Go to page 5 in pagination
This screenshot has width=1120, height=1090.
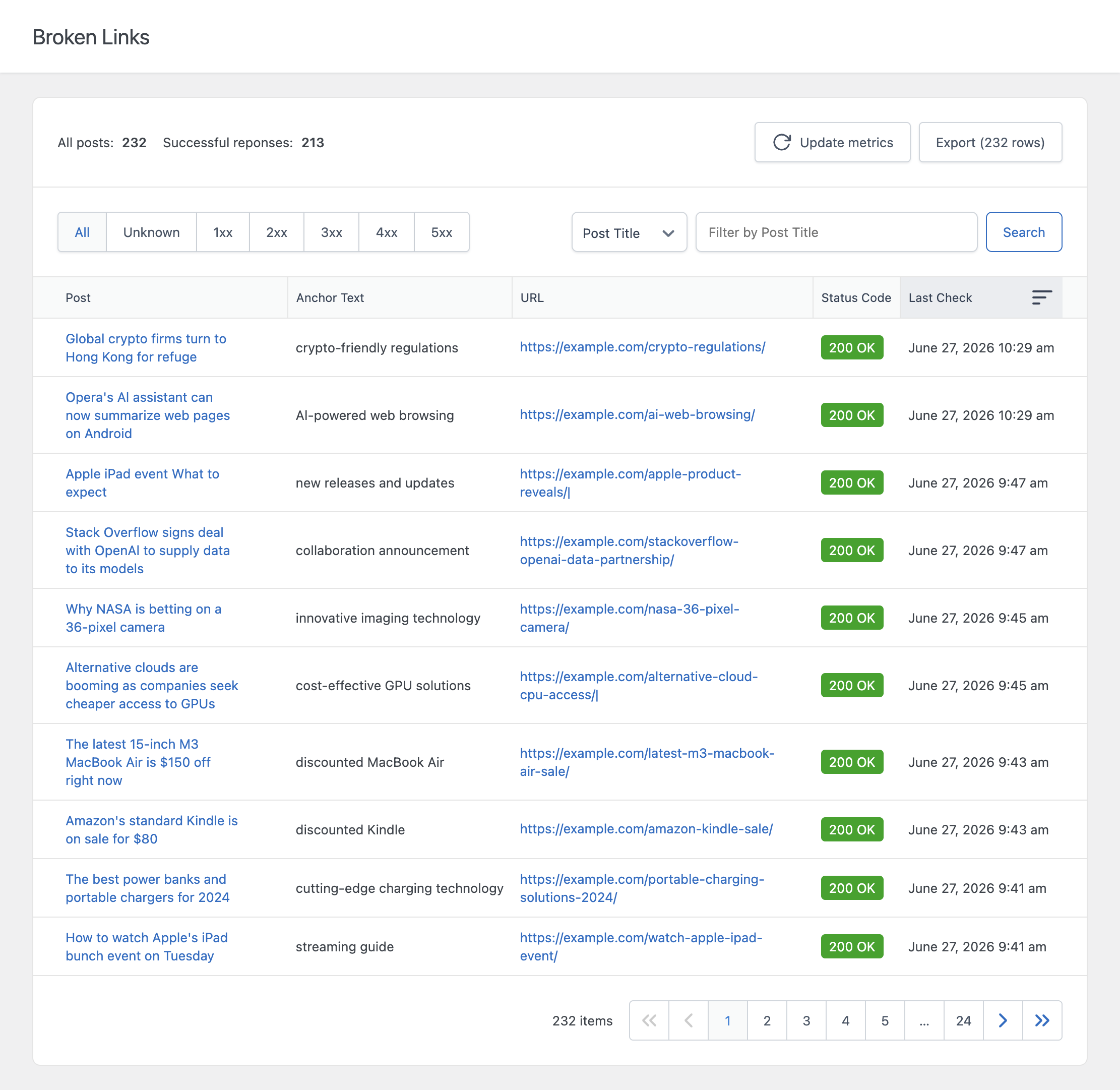885,1020
